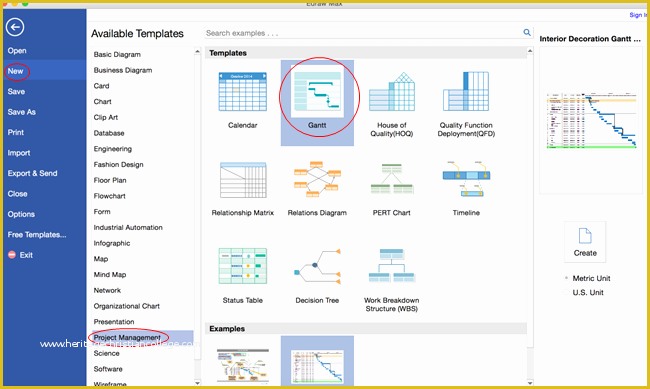This screenshot has height=389, width=650.
Task: Open Options in the sidebar
Action: 21,214
